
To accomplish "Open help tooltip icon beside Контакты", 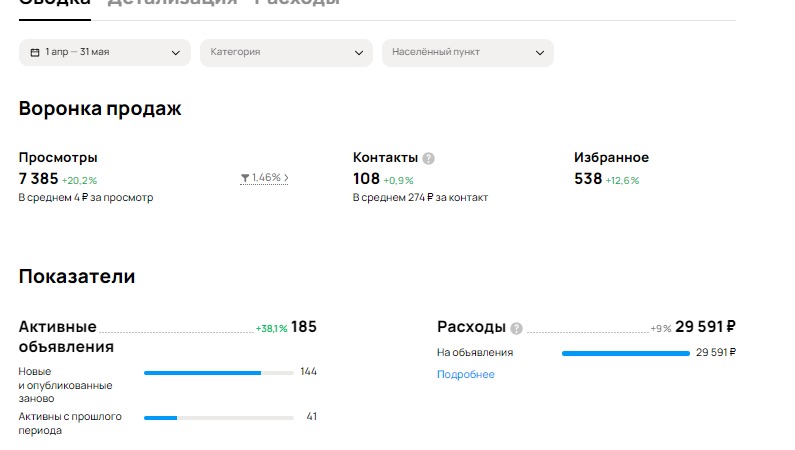I will (x=429, y=158).
